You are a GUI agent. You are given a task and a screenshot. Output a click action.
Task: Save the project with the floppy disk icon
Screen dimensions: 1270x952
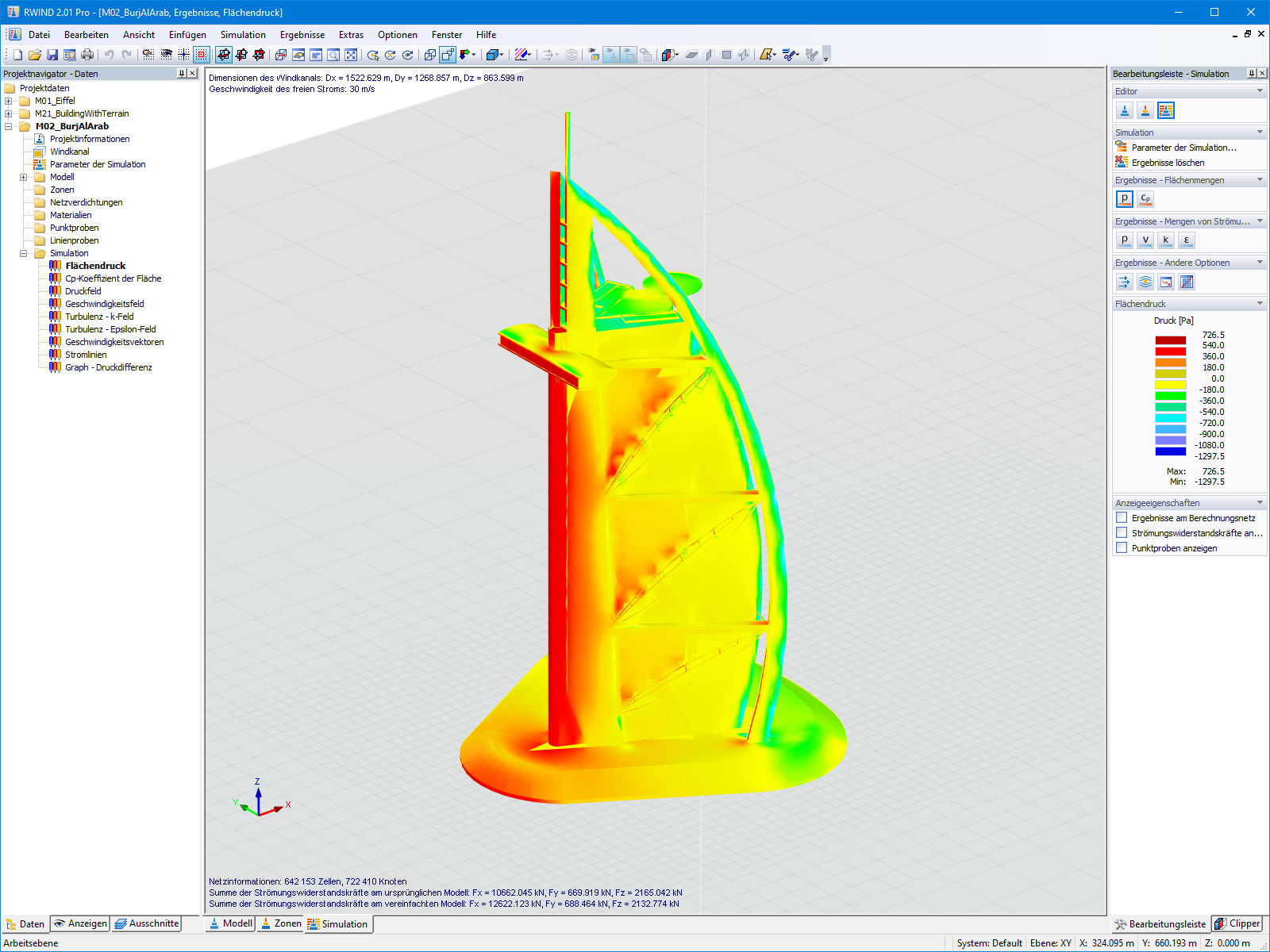[52, 55]
